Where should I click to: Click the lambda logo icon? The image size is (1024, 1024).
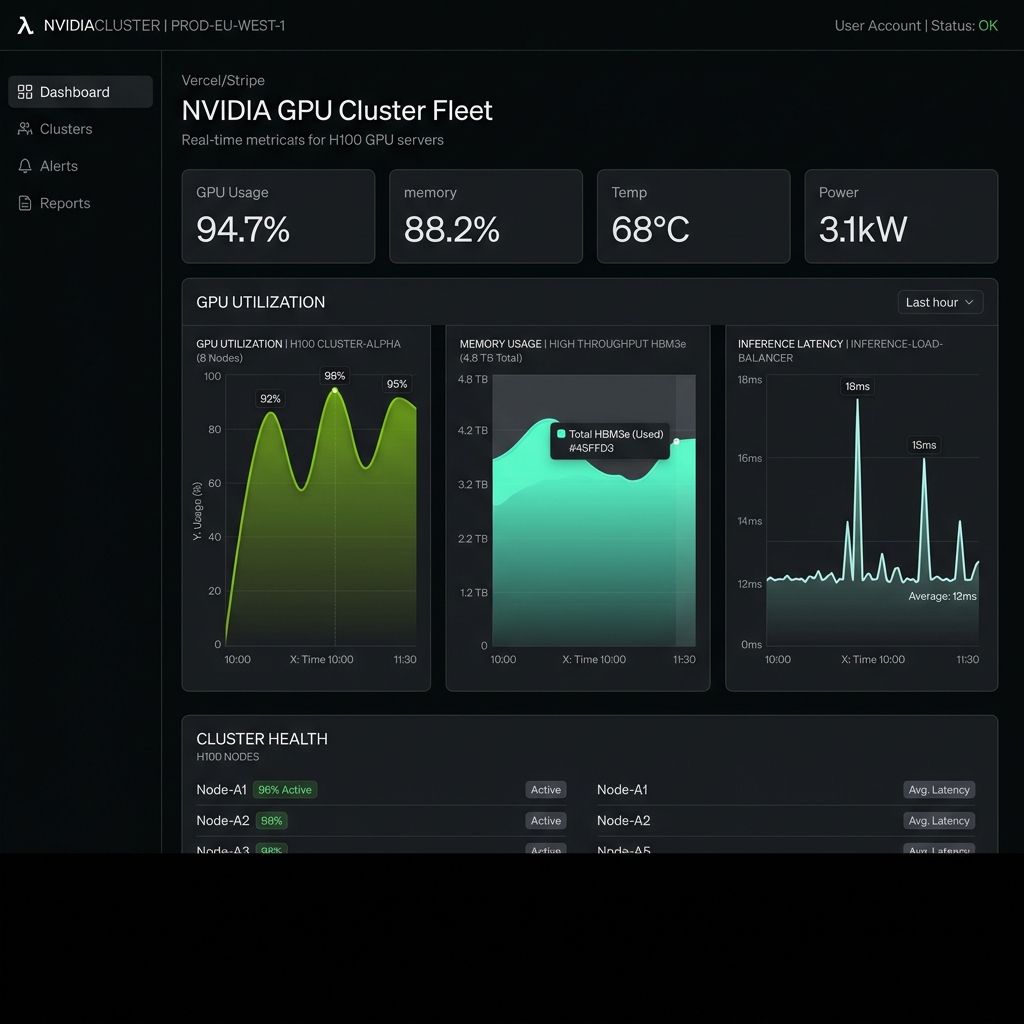coord(25,25)
